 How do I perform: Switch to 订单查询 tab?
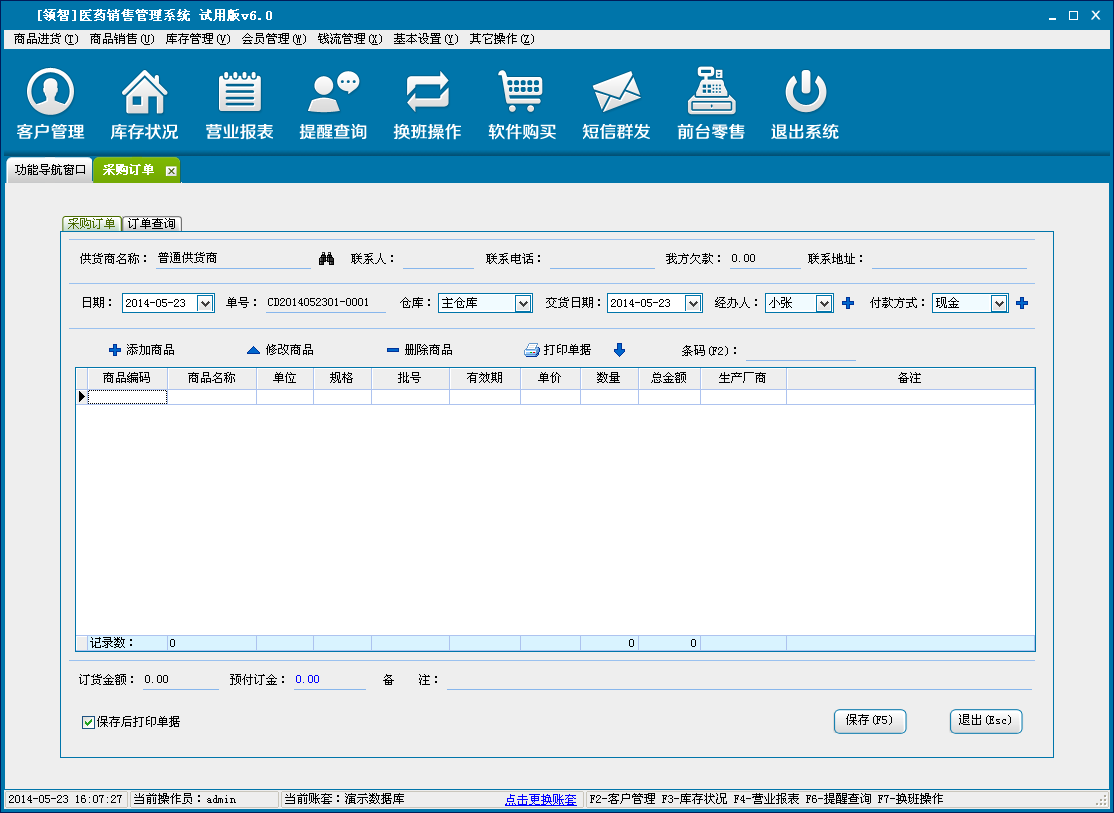tap(152, 224)
